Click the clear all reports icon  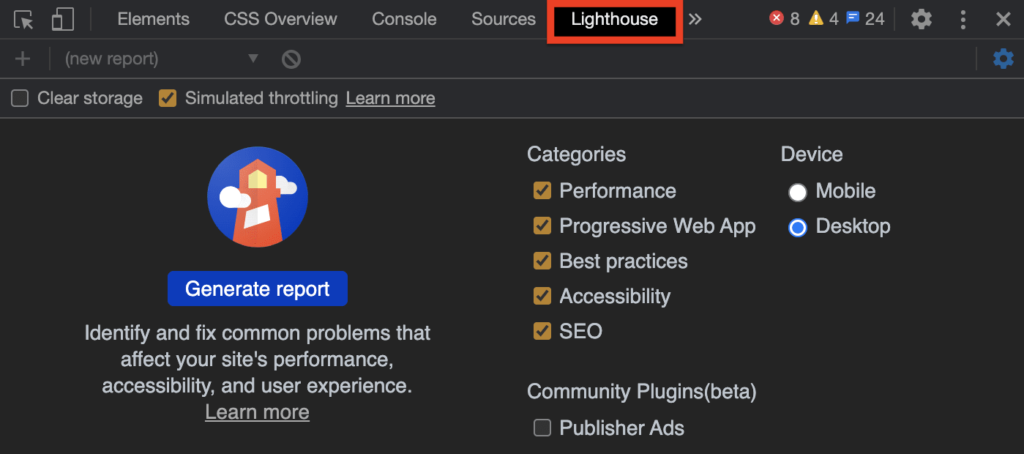(291, 59)
